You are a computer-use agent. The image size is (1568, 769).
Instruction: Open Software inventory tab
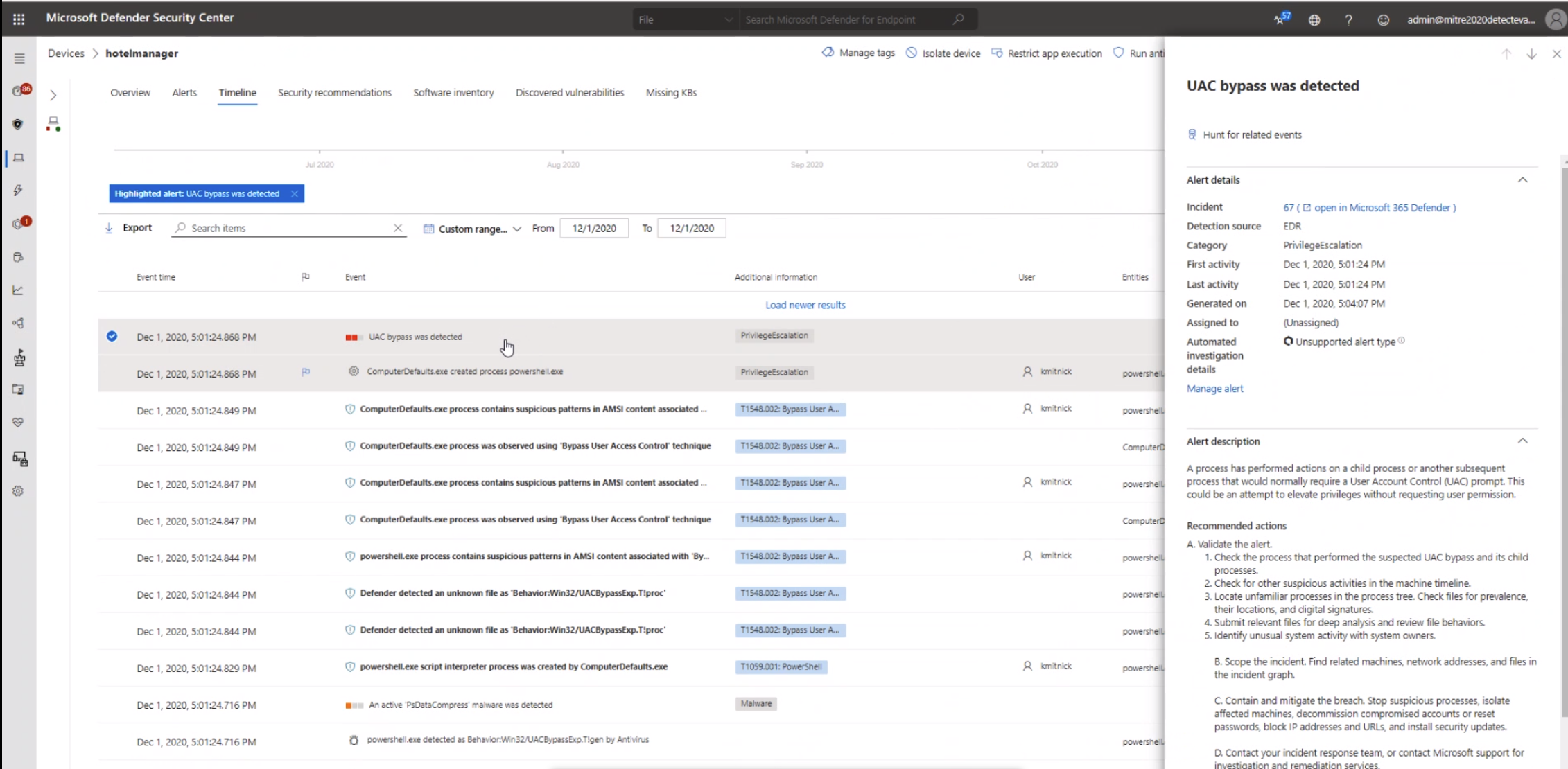[x=454, y=93]
